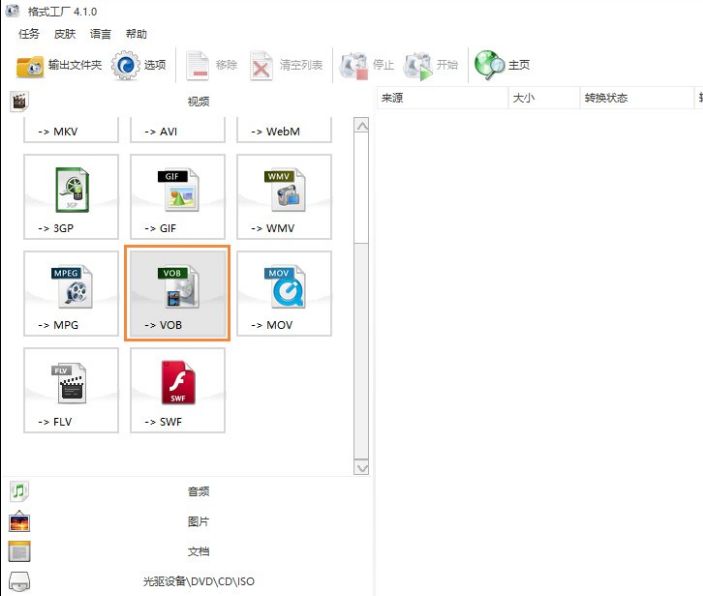The image size is (703, 596).
Task: Expand the 文档 document category
Action: click(198, 551)
